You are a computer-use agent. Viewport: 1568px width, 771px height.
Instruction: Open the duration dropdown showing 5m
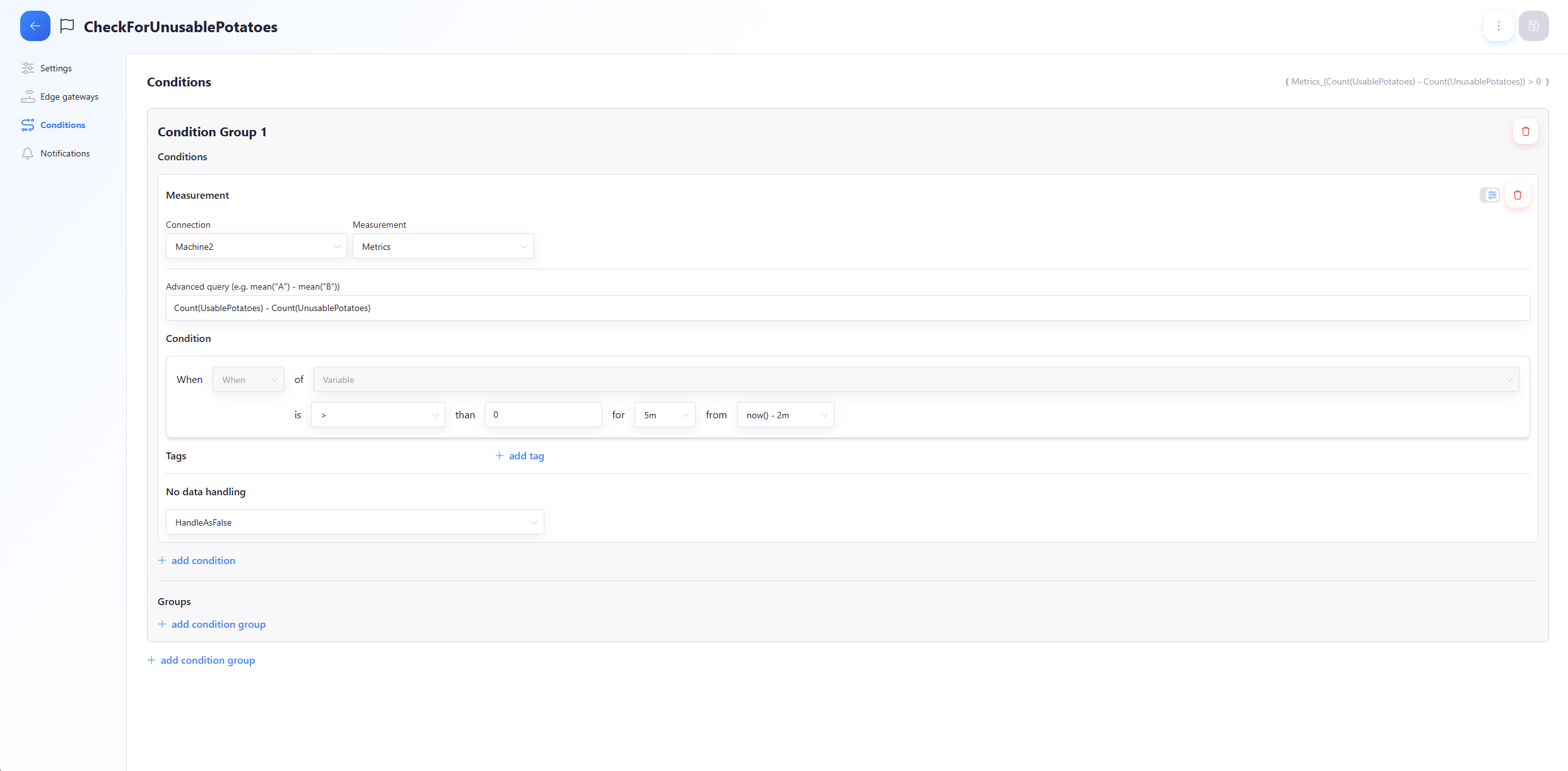(x=665, y=415)
